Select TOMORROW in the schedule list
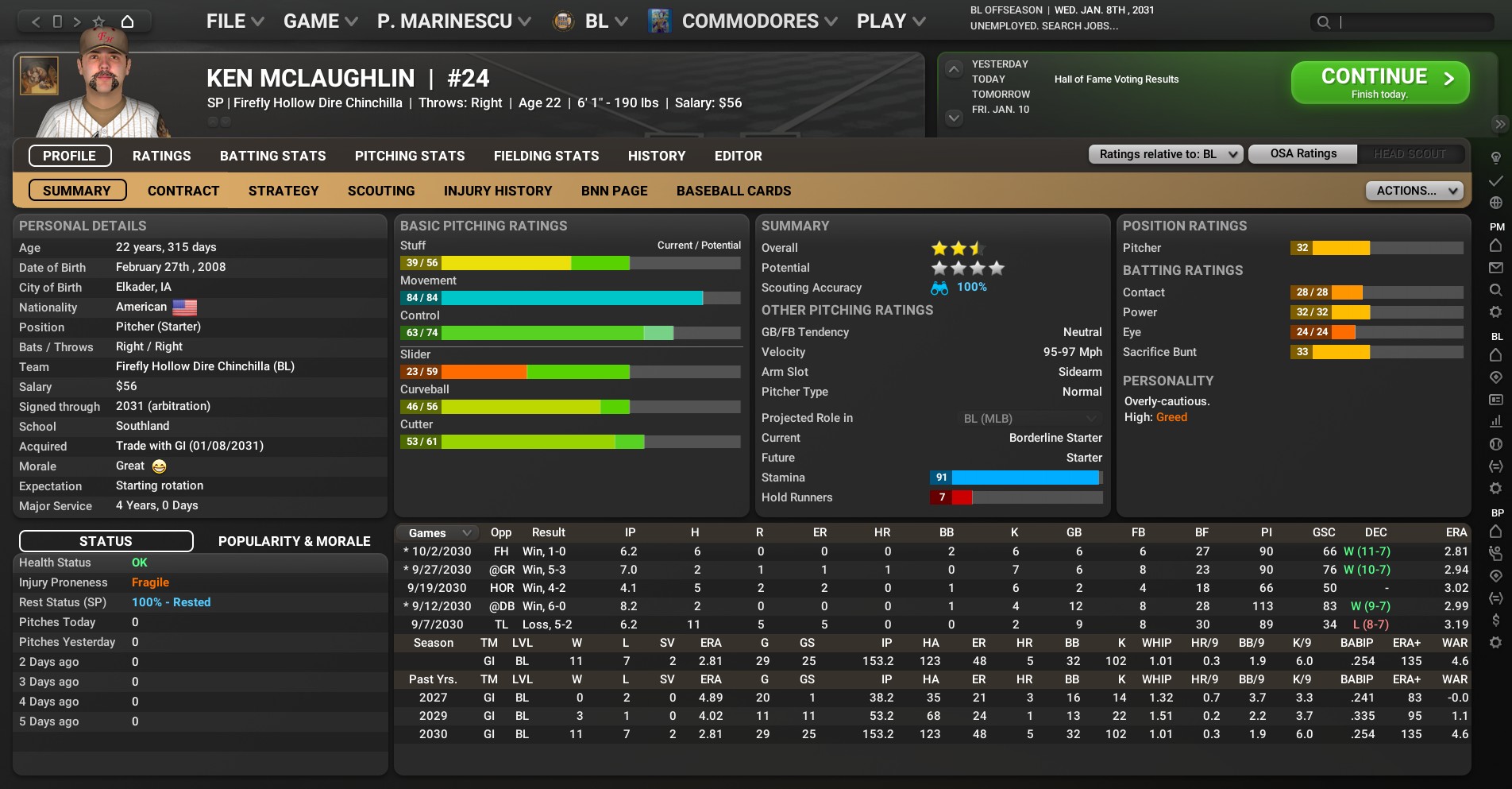The image size is (1512, 789). click(1001, 95)
